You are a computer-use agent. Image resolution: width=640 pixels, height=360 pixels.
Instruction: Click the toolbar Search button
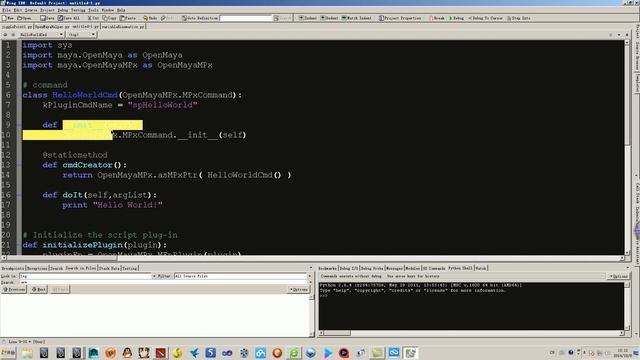tap(283, 18)
